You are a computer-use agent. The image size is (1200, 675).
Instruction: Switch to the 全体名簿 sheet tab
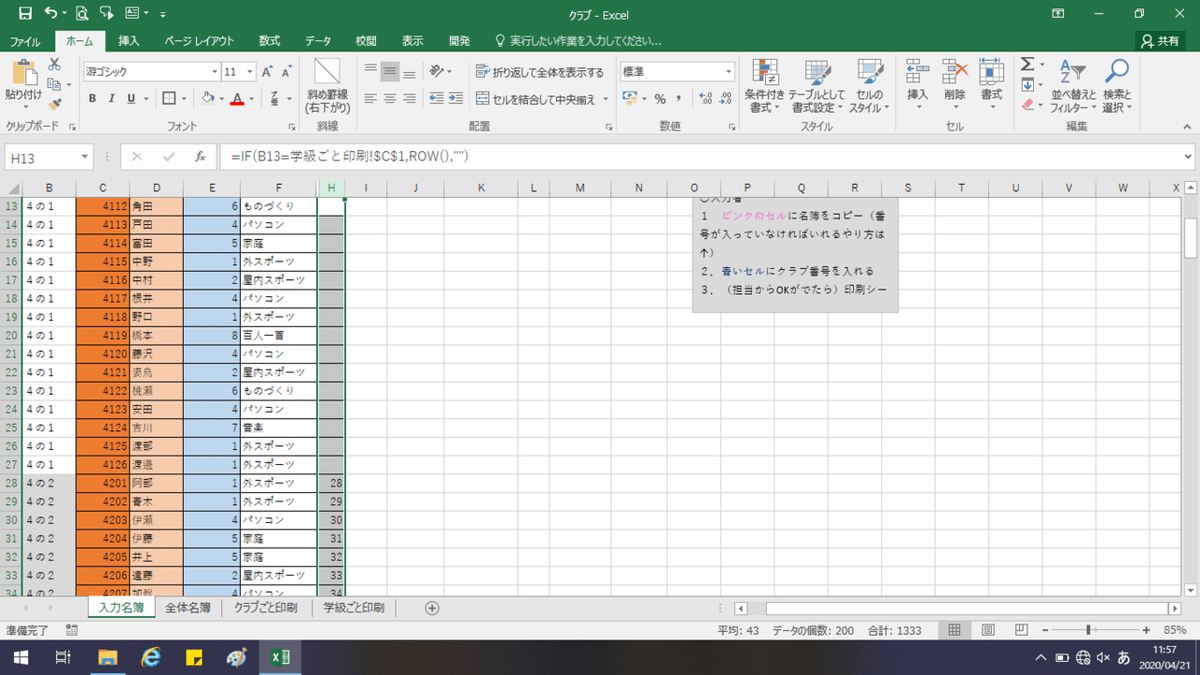(188, 607)
